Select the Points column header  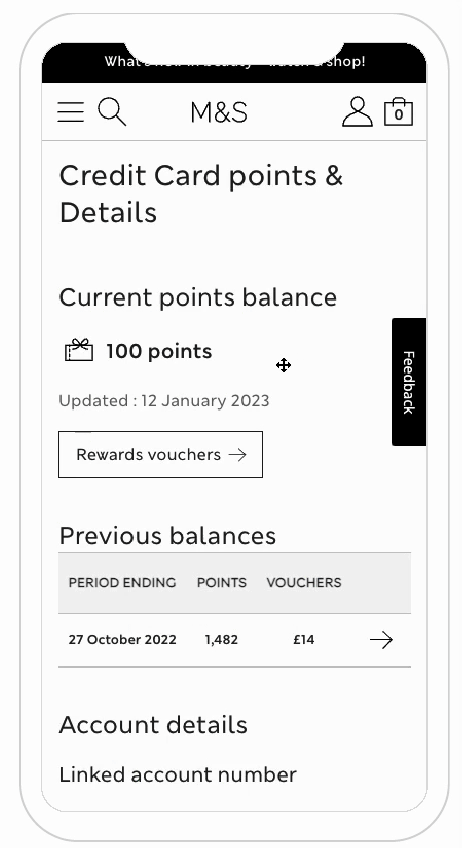(x=222, y=582)
